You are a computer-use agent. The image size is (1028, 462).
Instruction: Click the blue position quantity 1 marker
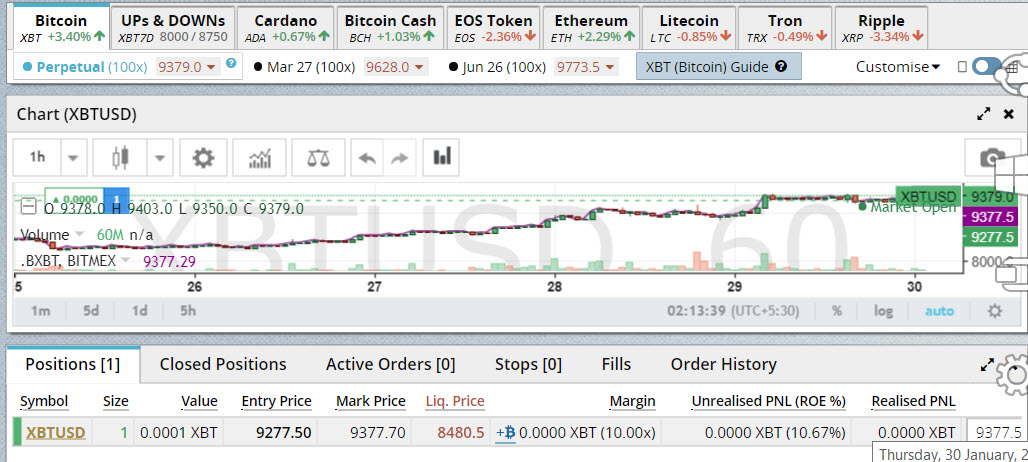[116, 199]
